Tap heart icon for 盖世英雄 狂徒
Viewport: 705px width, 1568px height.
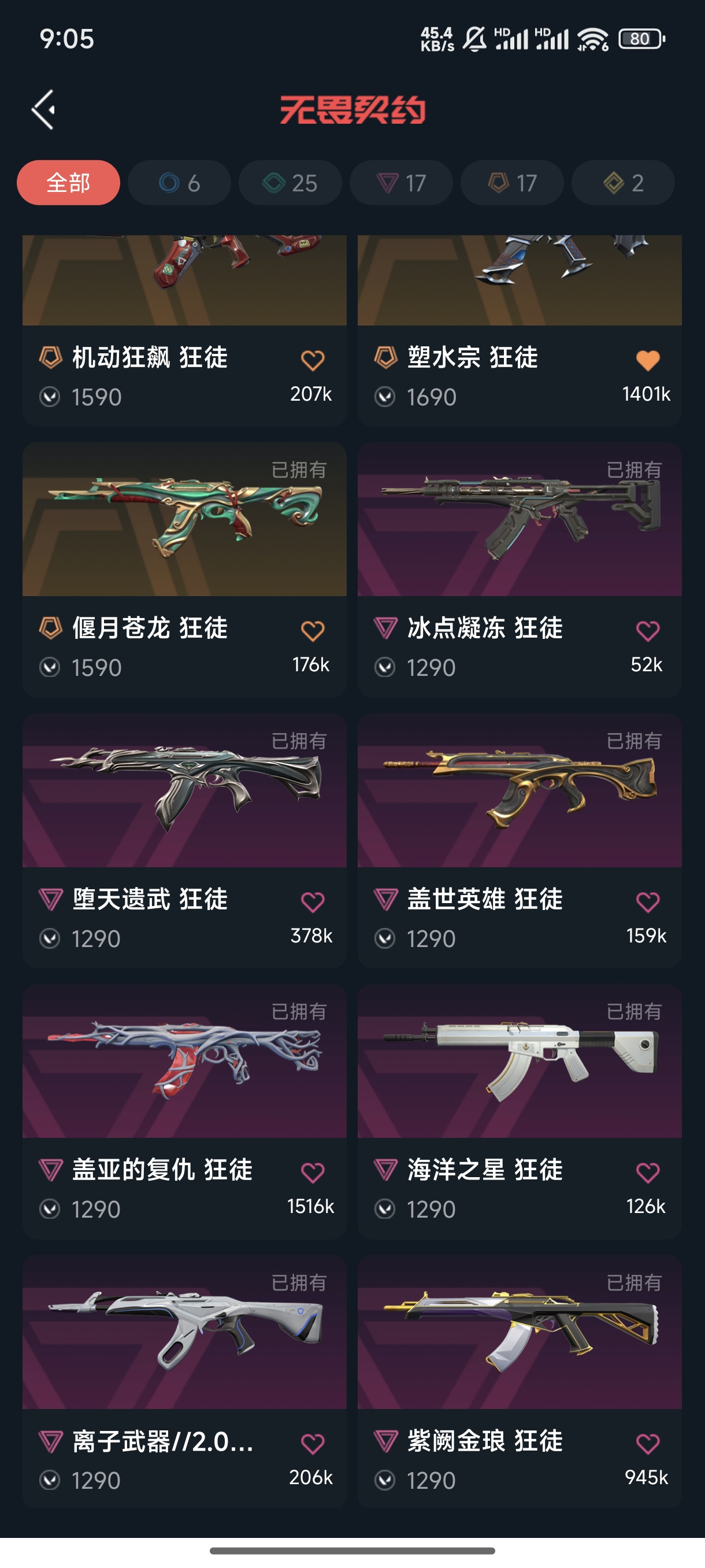tap(648, 902)
